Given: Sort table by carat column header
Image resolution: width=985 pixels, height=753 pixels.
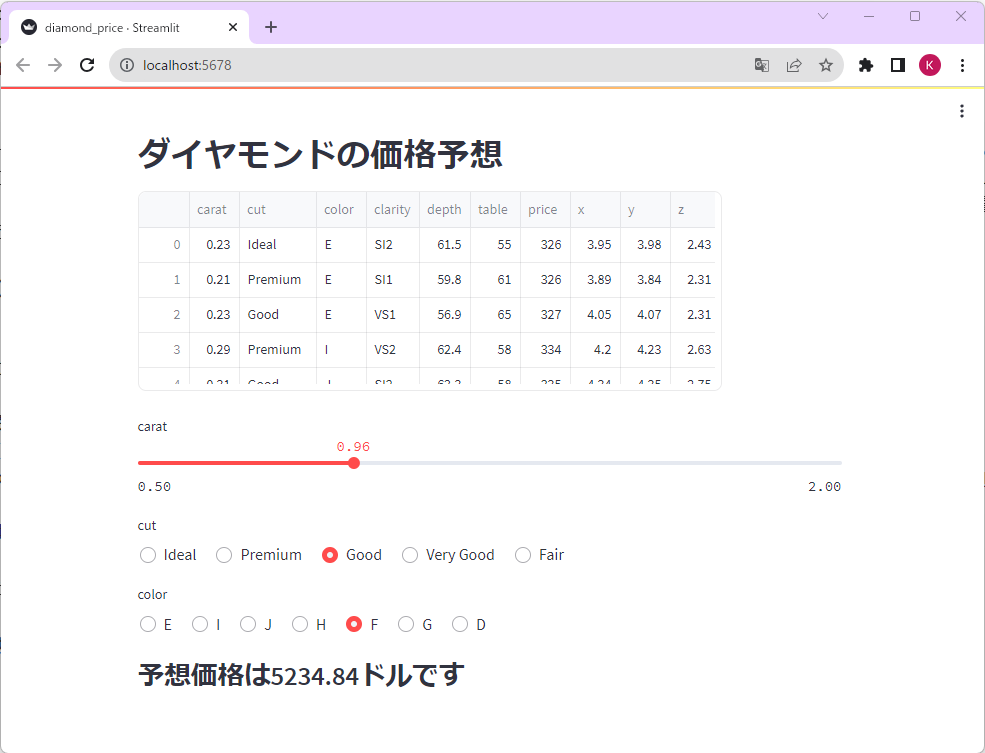Looking at the screenshot, I should tap(214, 210).
